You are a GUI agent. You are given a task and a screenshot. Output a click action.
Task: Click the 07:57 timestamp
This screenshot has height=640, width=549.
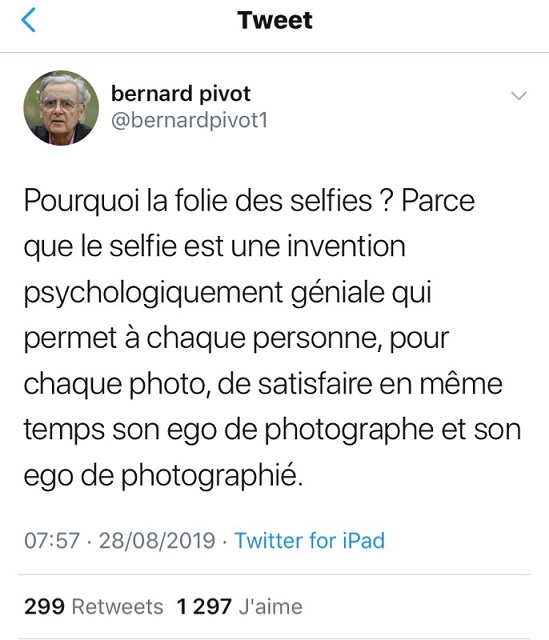pyautogui.click(x=52, y=541)
